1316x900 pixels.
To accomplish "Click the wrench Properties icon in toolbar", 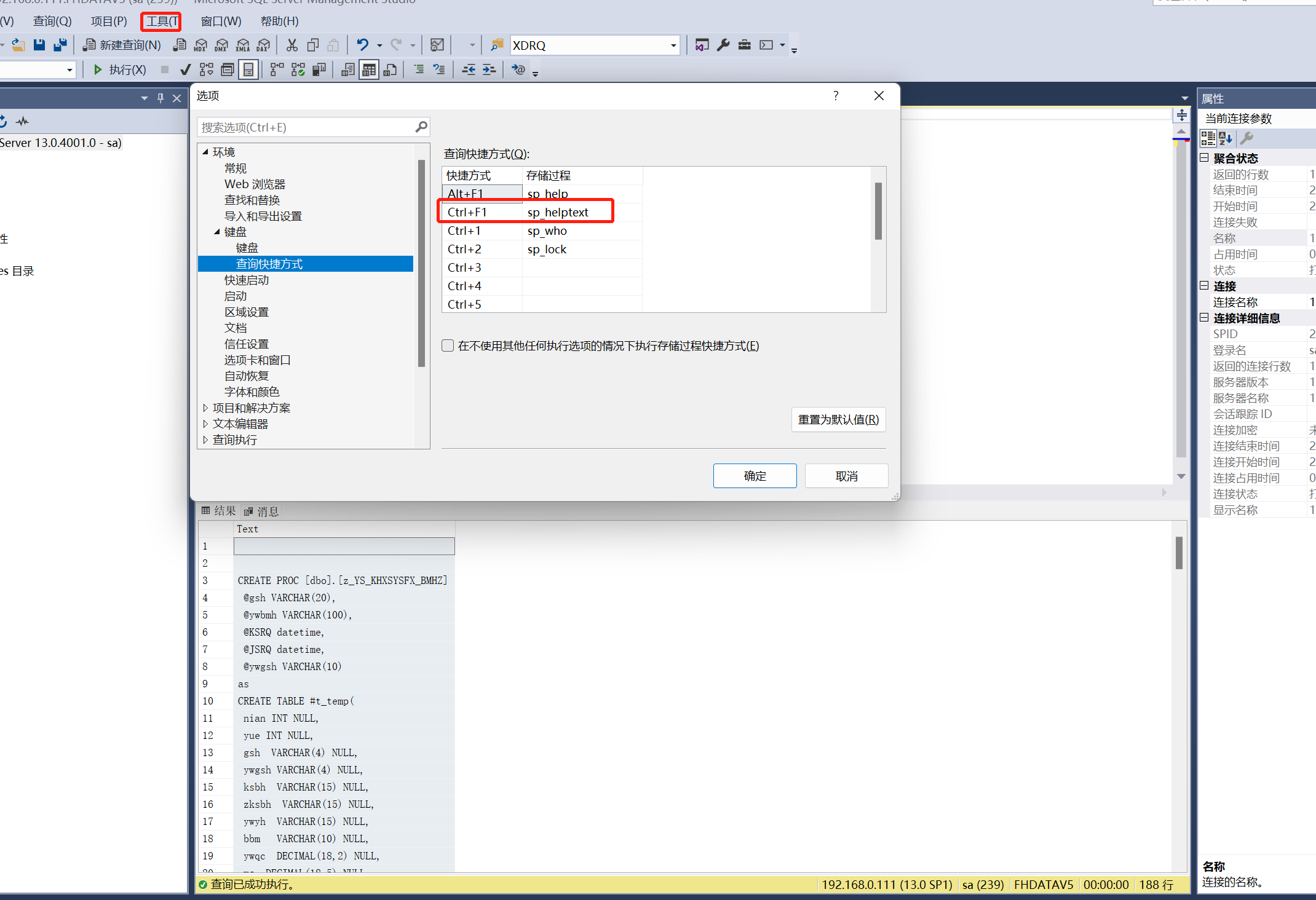I will point(724,45).
